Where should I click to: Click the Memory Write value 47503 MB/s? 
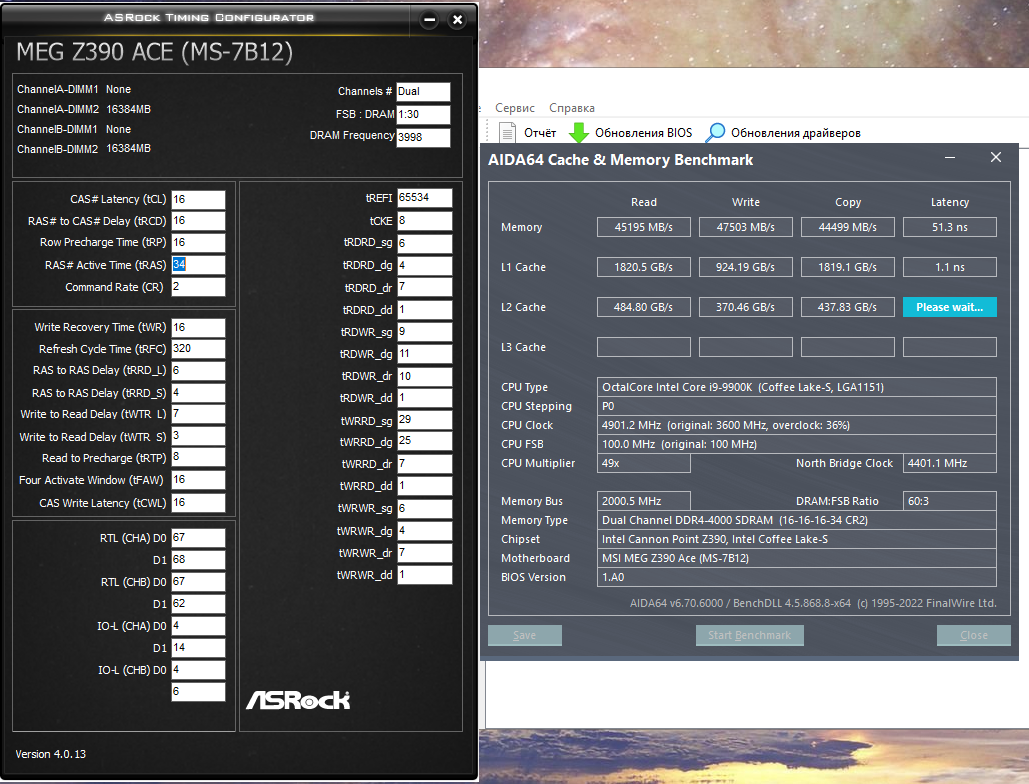(746, 227)
